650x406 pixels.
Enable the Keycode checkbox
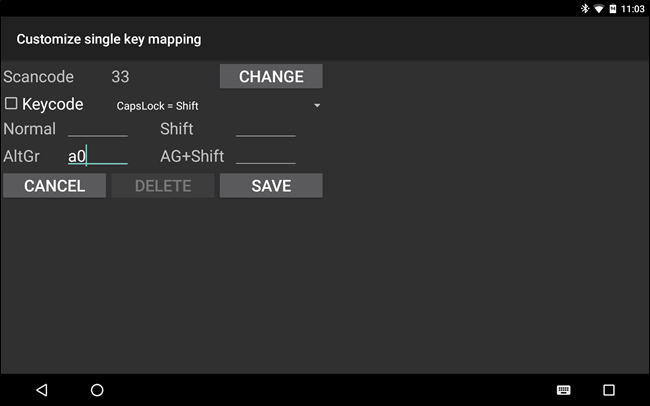[x=12, y=104]
